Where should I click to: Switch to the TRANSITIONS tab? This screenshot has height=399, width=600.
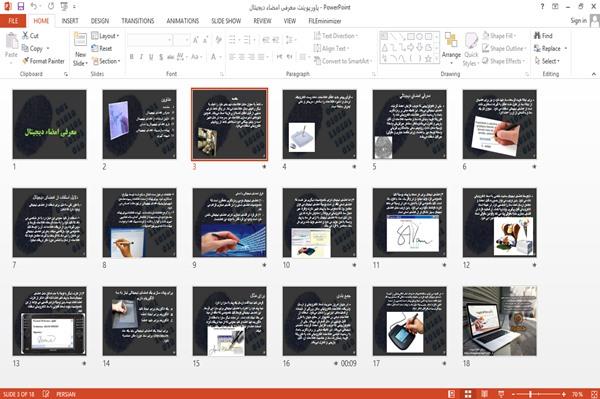point(138,21)
